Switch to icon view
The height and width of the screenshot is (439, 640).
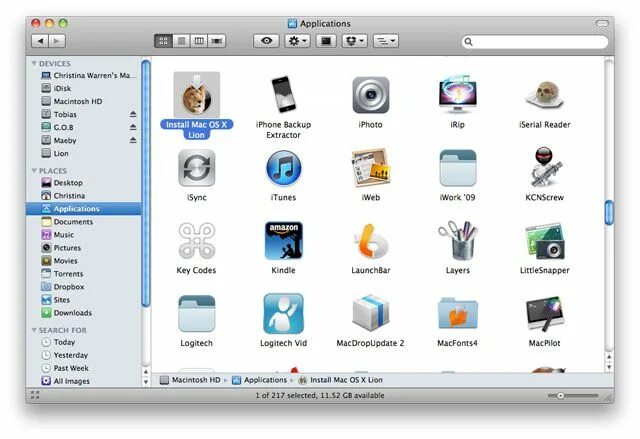pos(163,41)
